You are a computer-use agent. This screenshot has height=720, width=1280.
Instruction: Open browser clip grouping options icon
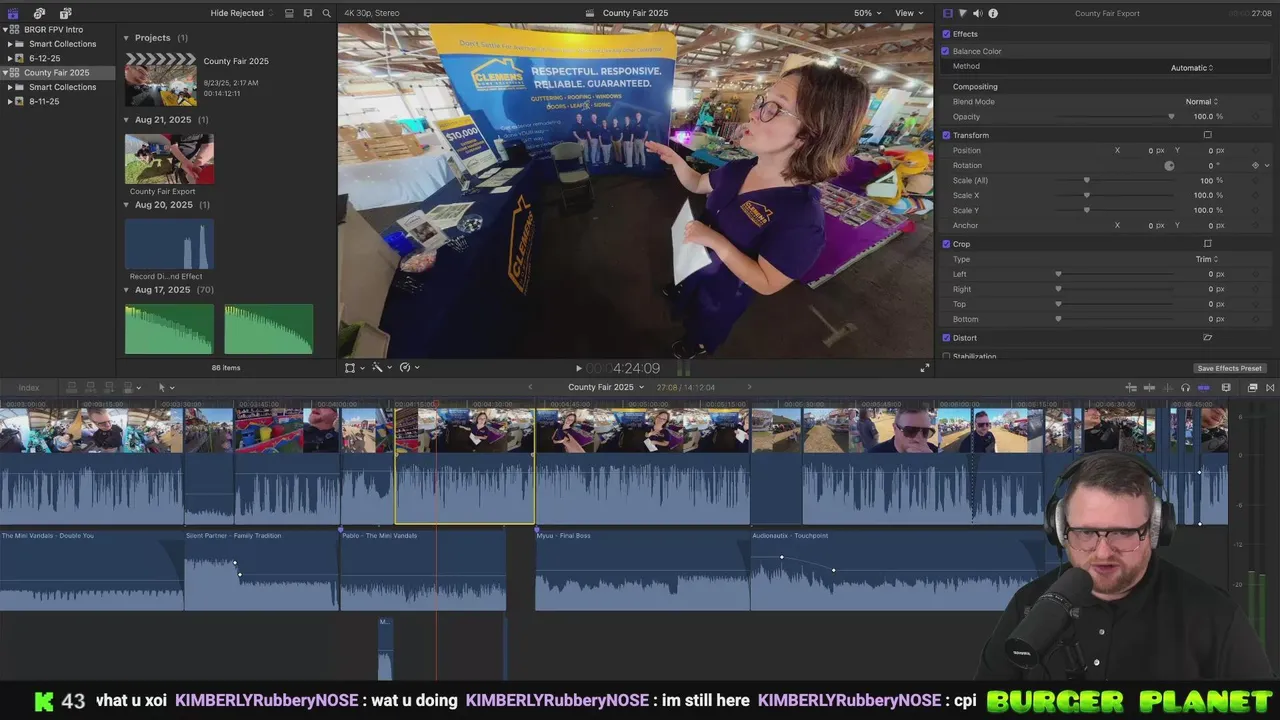point(307,13)
